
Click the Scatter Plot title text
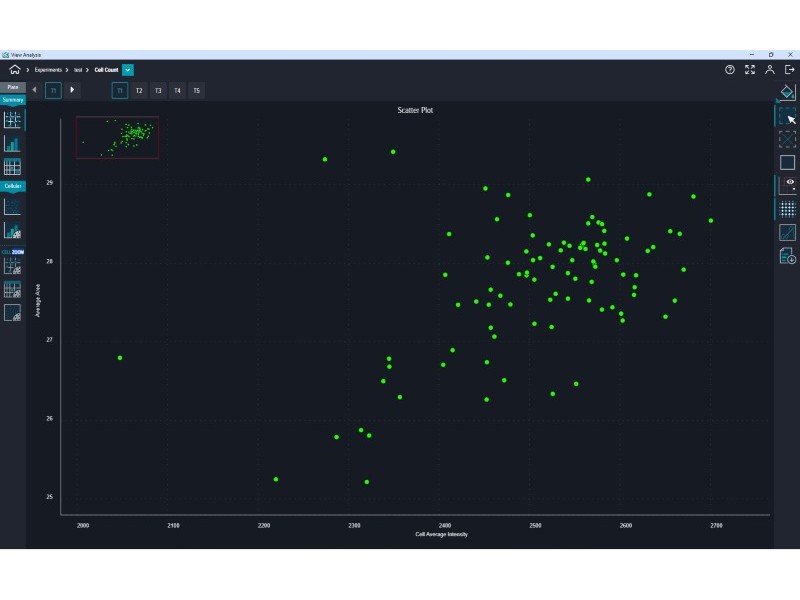tap(415, 110)
